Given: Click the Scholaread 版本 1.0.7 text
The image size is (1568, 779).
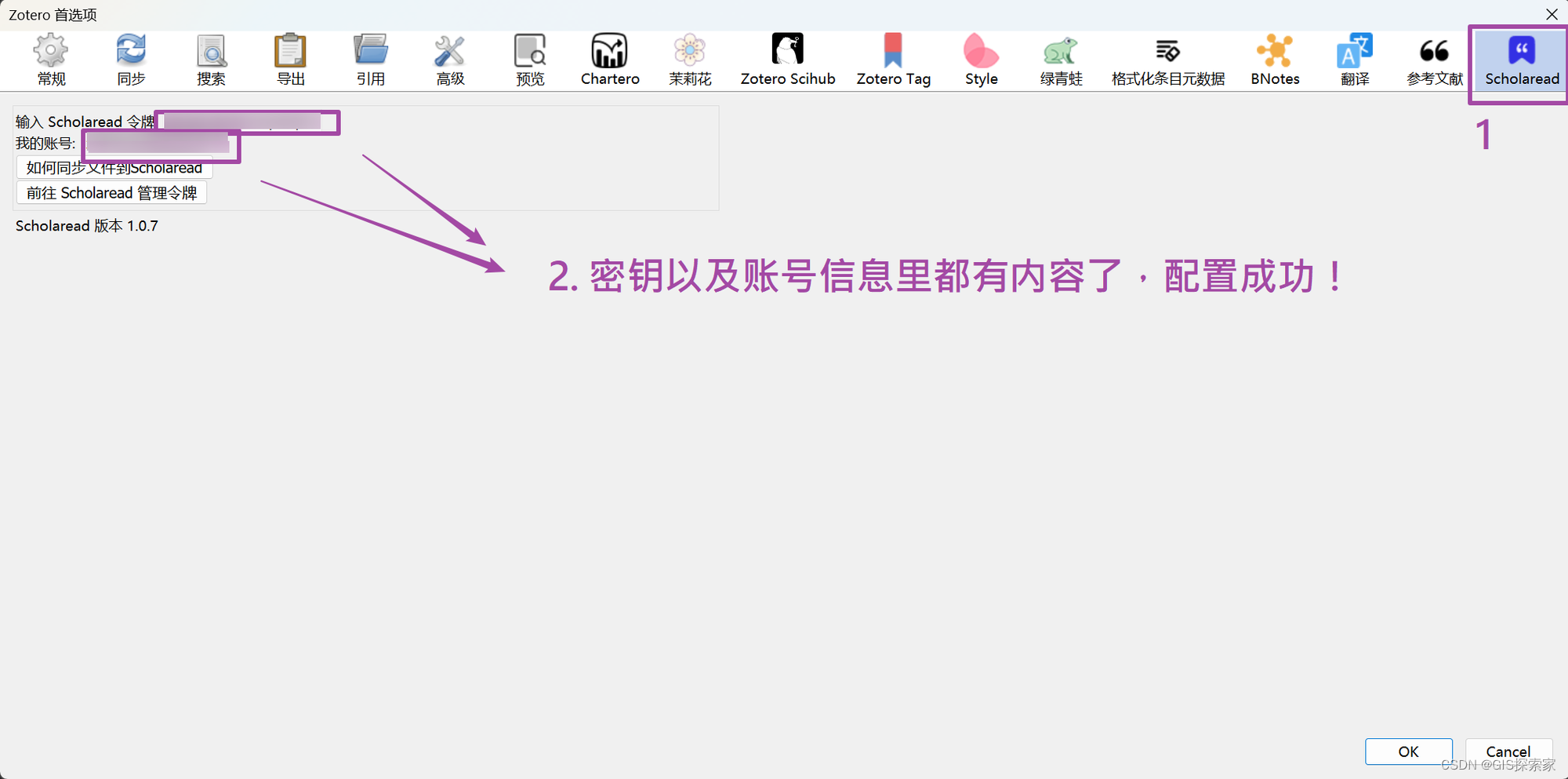Looking at the screenshot, I should [87, 226].
